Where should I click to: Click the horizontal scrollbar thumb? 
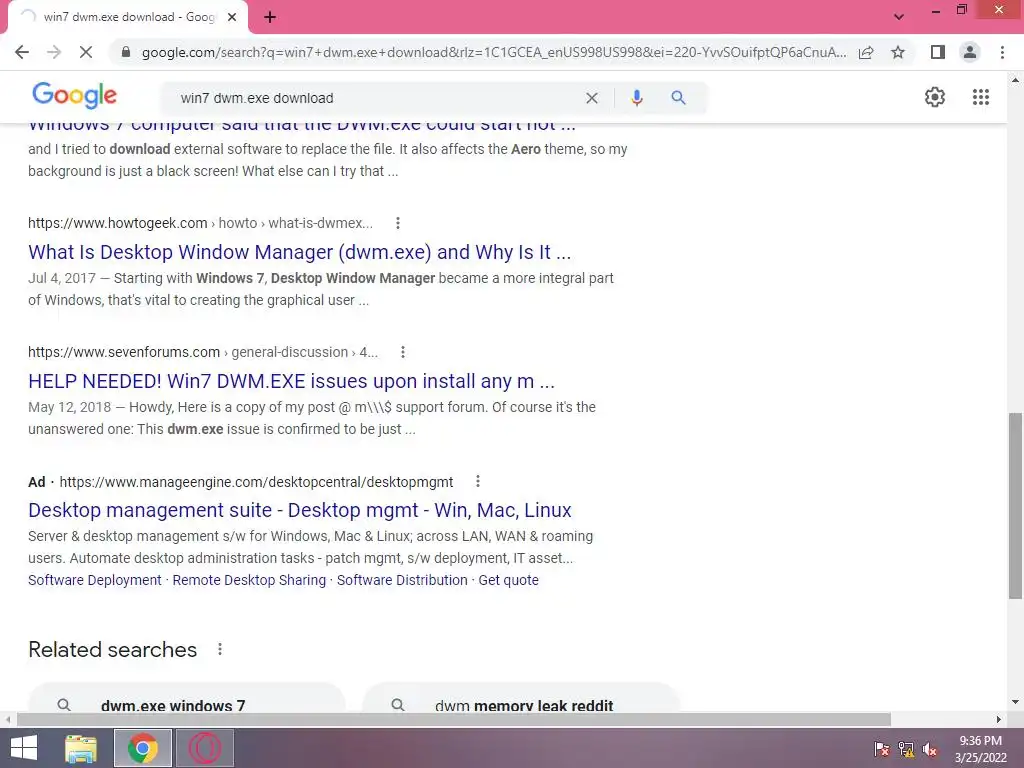[454, 719]
